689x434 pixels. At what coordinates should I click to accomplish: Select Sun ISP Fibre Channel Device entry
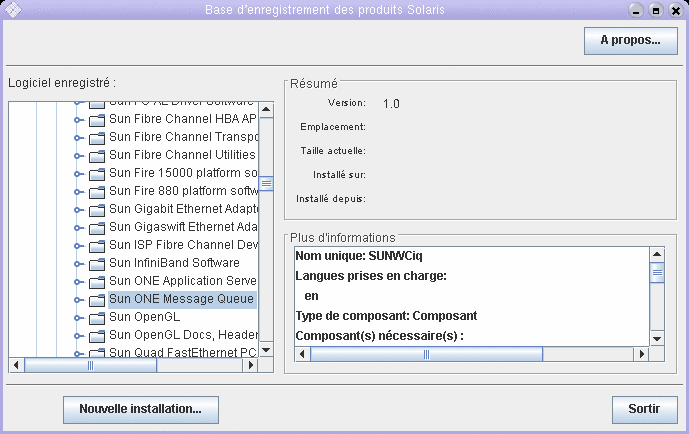(183, 245)
